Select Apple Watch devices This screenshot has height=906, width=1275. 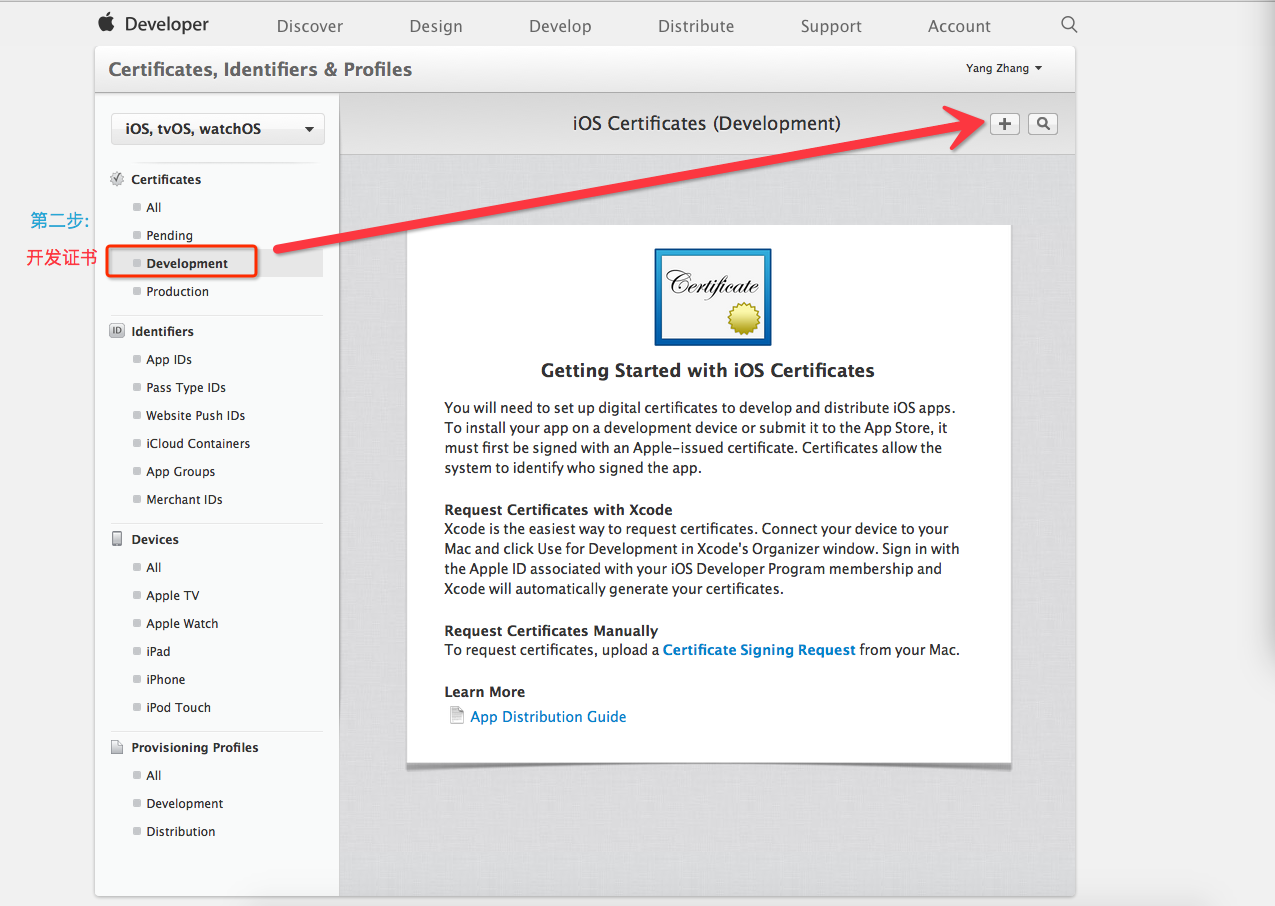click(x=182, y=623)
